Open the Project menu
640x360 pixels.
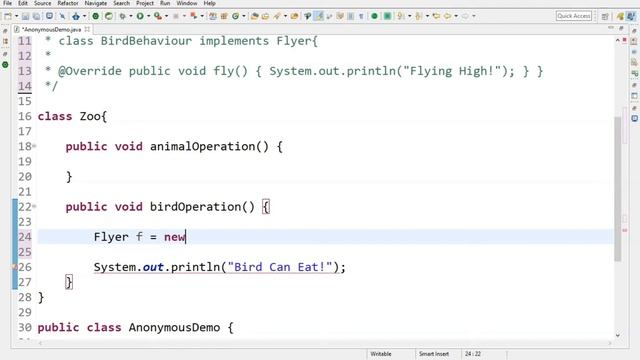(x=145, y=3)
